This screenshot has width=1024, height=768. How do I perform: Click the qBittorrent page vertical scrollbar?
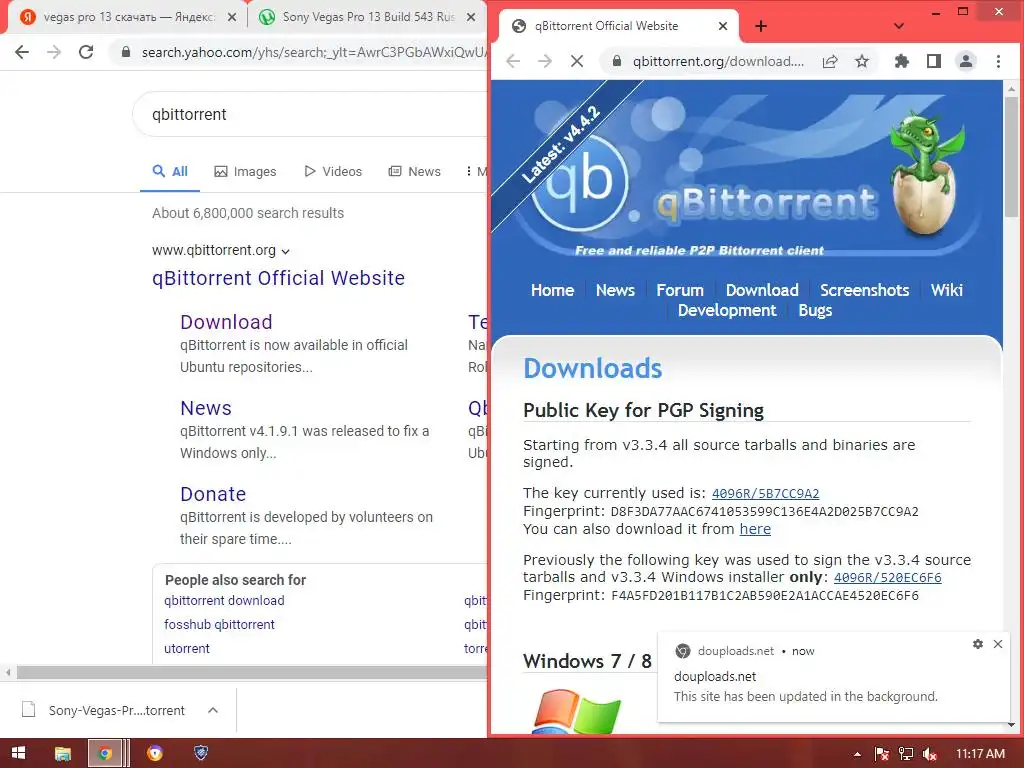click(x=1011, y=157)
